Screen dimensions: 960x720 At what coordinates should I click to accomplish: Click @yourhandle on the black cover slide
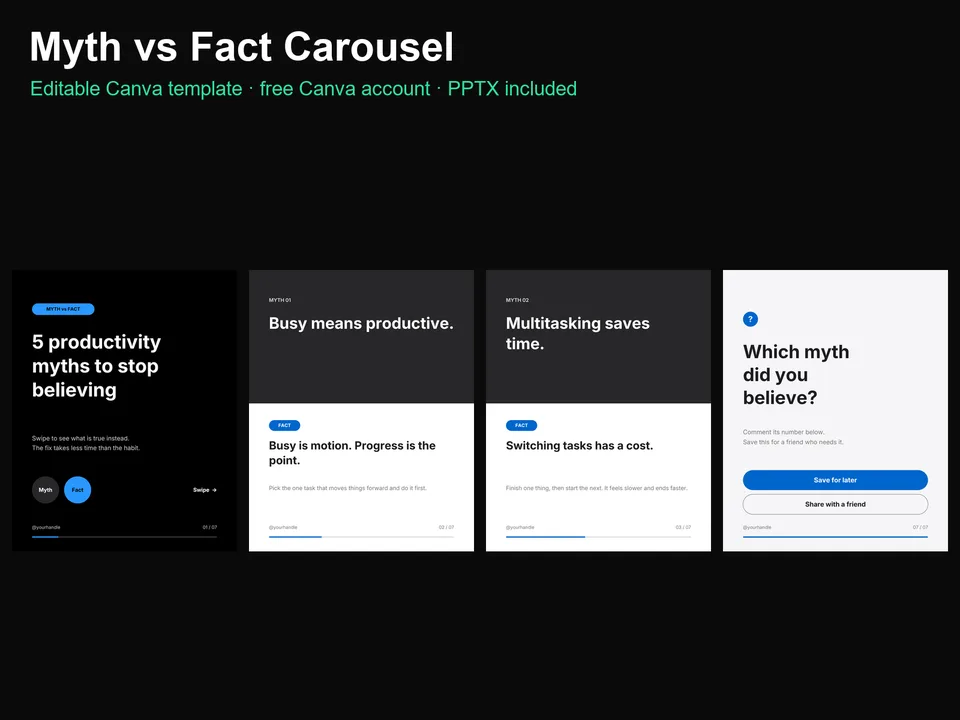(x=46, y=527)
